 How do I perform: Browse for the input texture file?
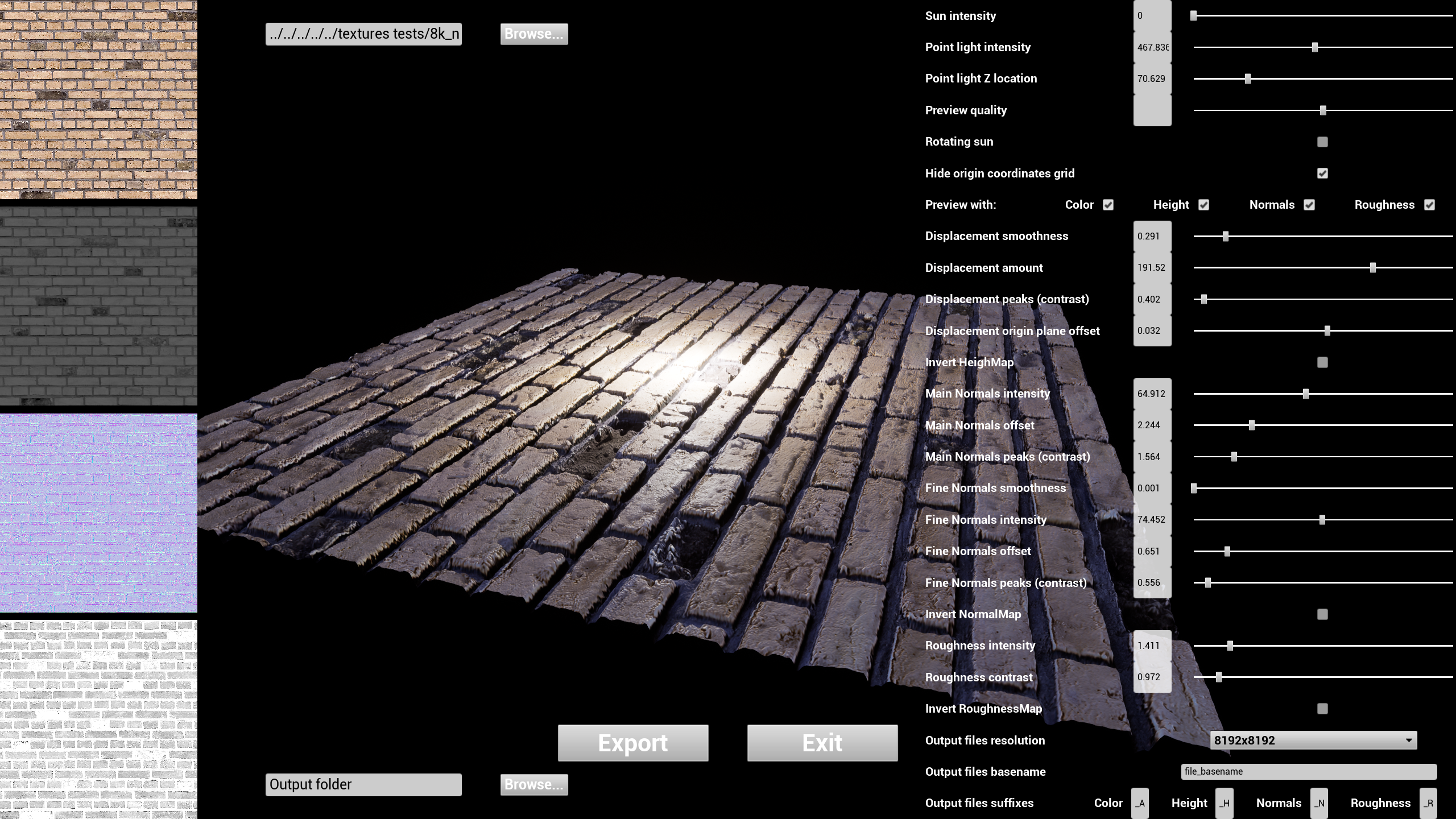(x=533, y=34)
